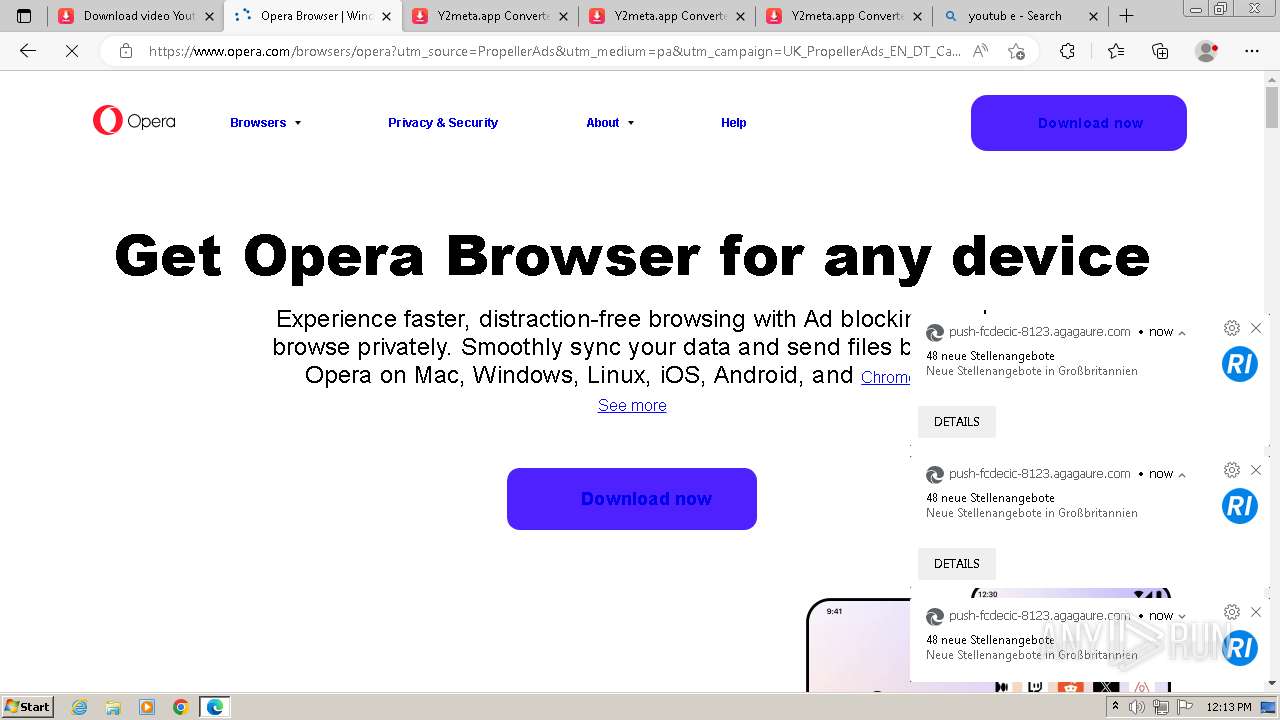Open File Explorer from the taskbar

tap(113, 707)
